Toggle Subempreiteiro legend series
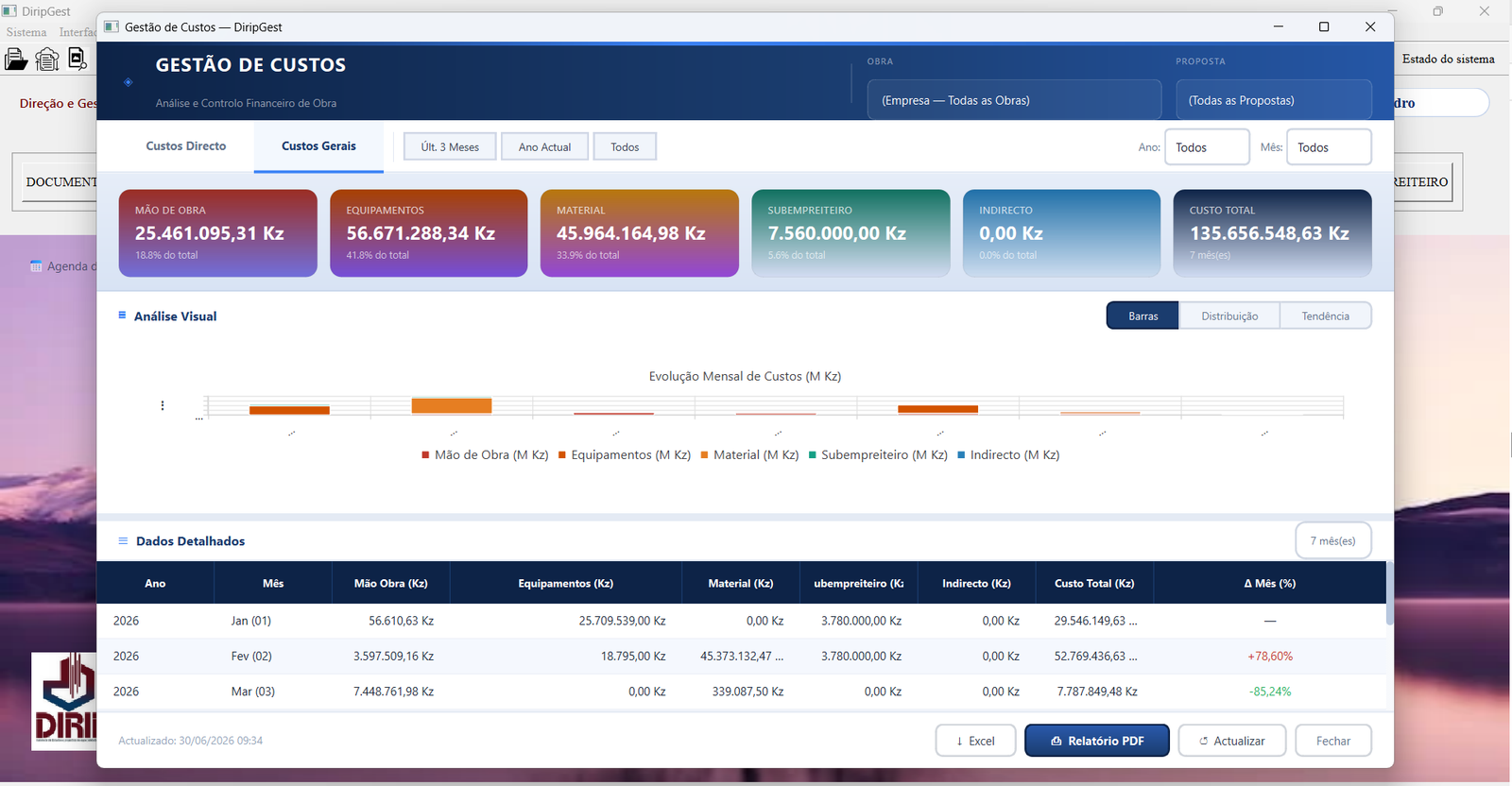Image resolution: width=1512 pixels, height=786 pixels. tap(878, 454)
